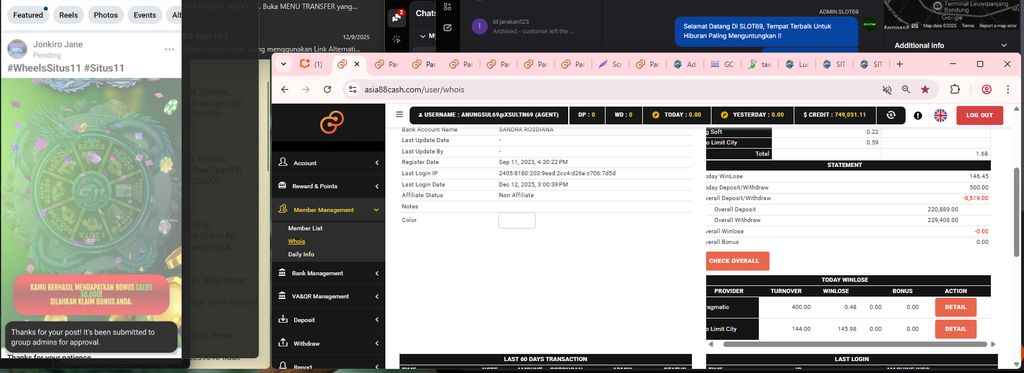This screenshot has width=1024, height=373.
Task: Click the Bank Management icon in sidebar
Action: point(283,273)
